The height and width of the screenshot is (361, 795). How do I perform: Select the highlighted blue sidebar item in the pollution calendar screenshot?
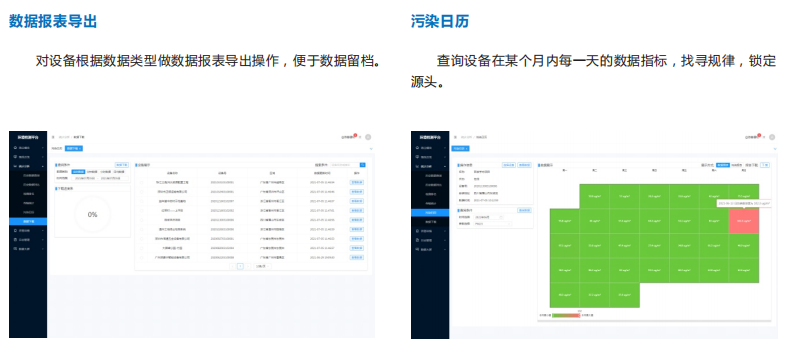(x=430, y=212)
